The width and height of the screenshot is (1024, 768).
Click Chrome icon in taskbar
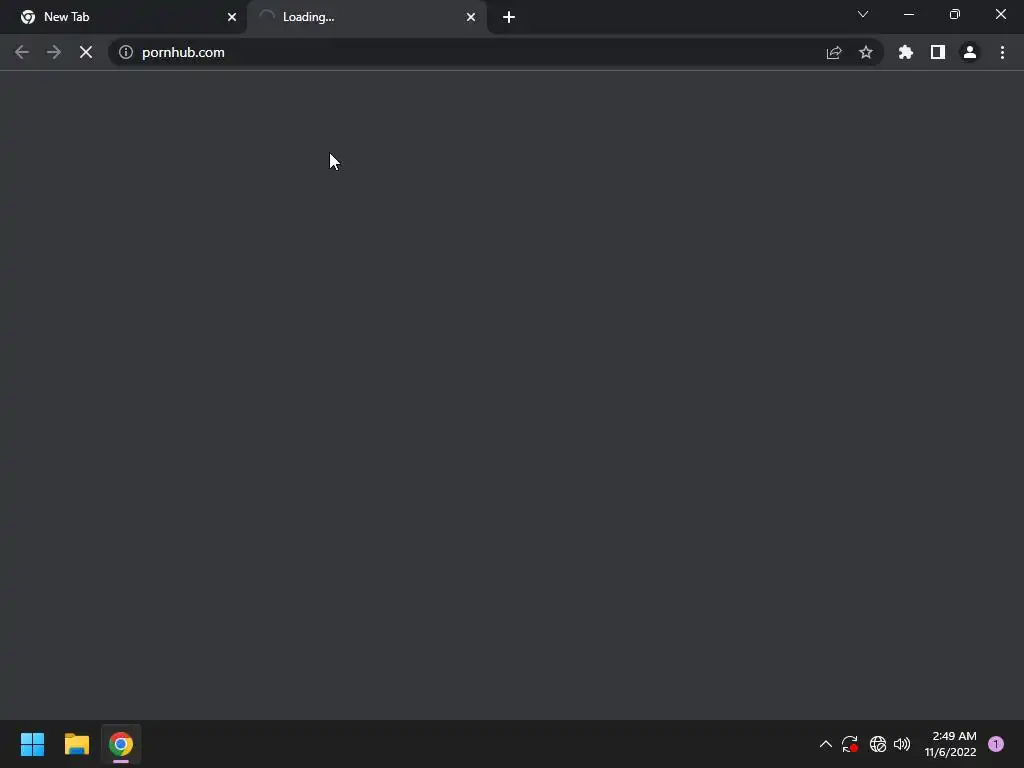121,744
